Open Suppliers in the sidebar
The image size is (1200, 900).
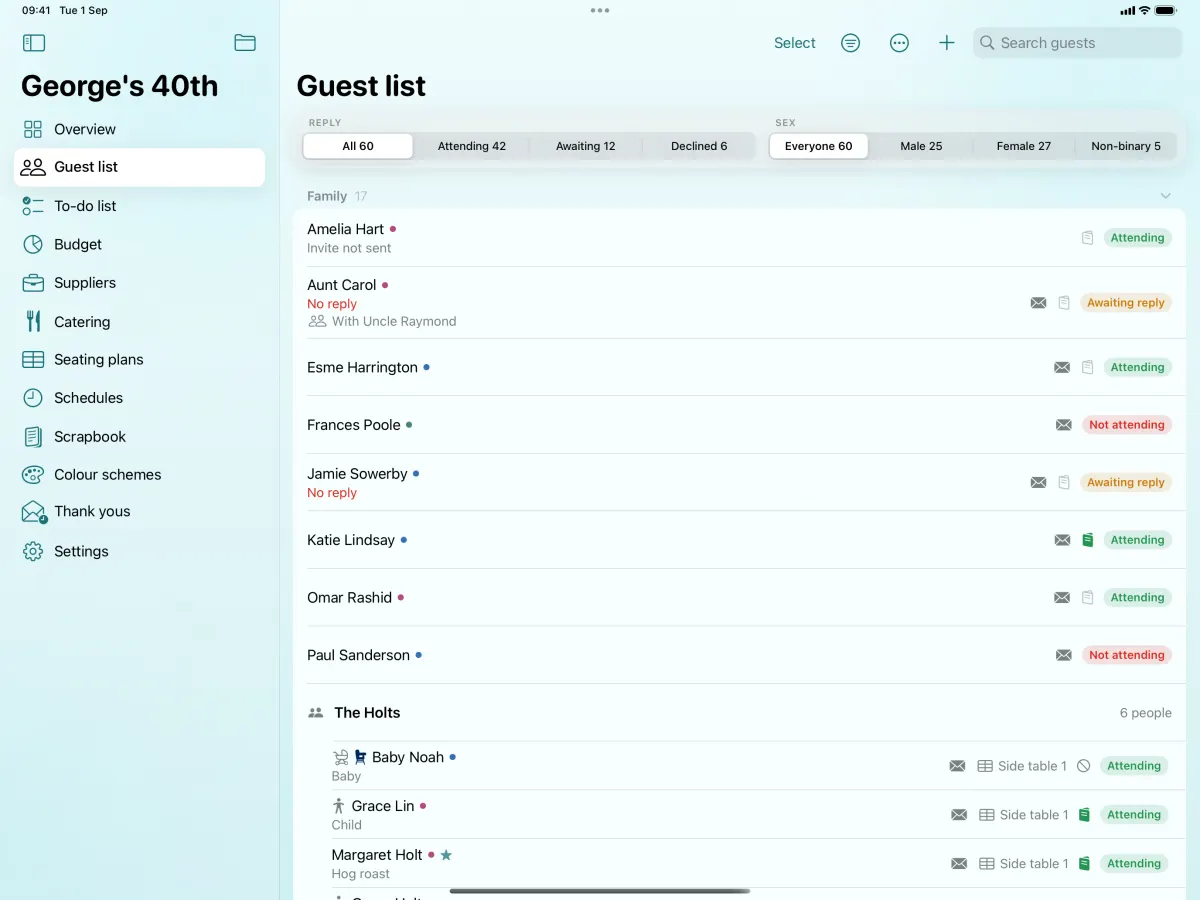139,283
